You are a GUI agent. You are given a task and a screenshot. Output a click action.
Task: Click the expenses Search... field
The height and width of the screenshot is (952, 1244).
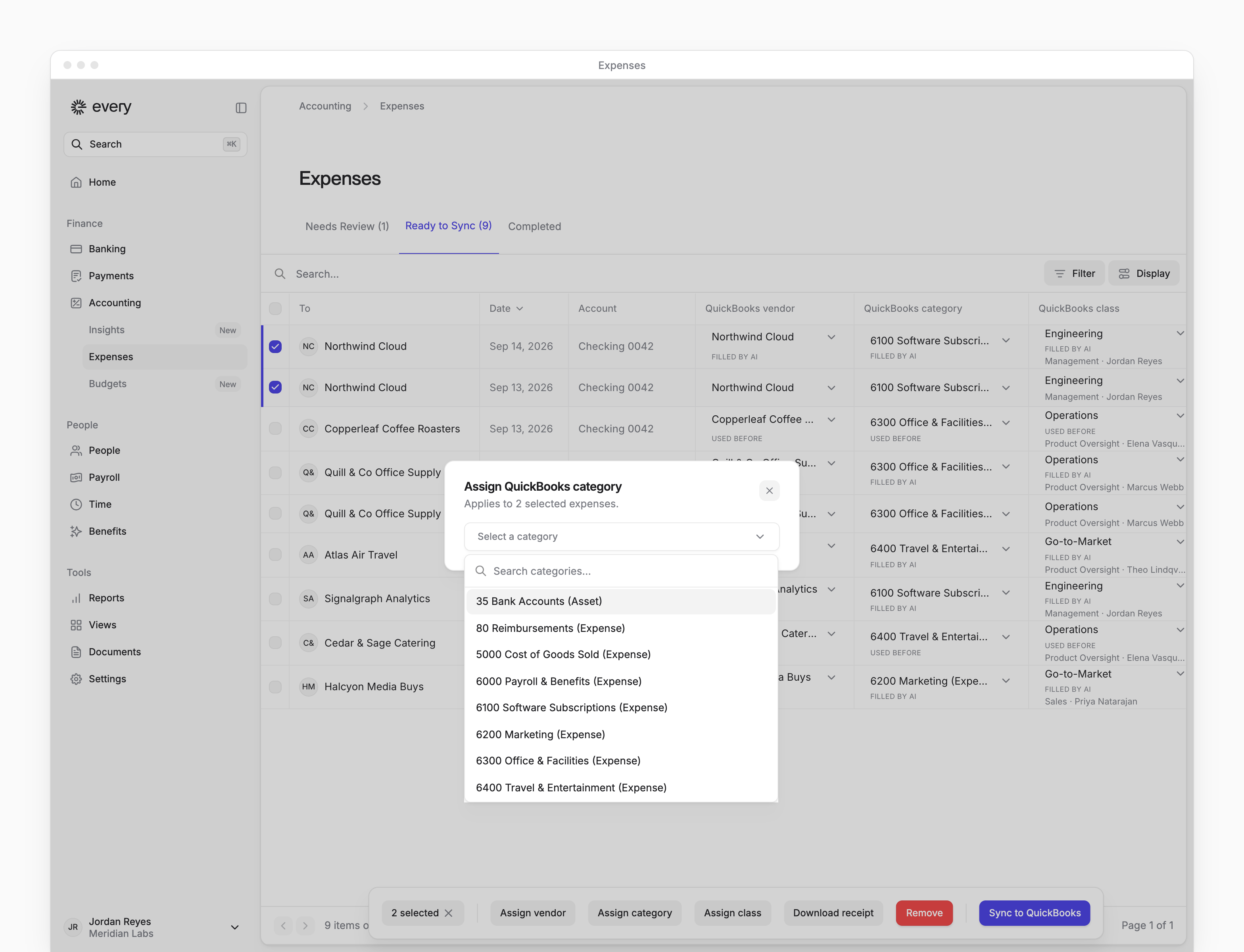pos(652,274)
